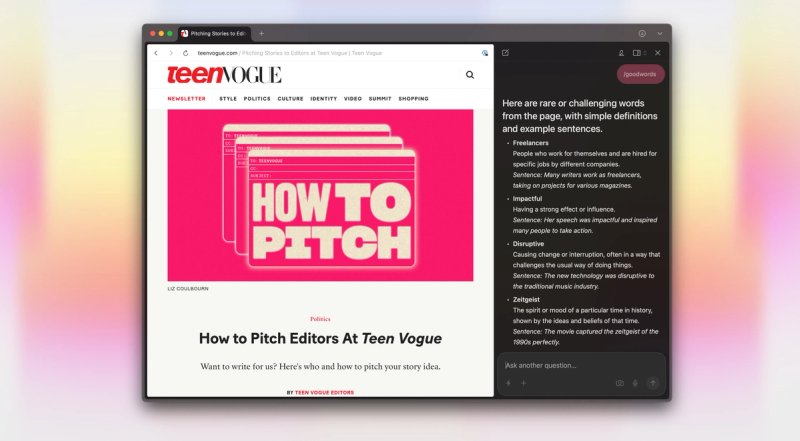This screenshot has height=441, width=800.
Task: Click the article headline How to Pitch Editors
Action: (x=320, y=338)
